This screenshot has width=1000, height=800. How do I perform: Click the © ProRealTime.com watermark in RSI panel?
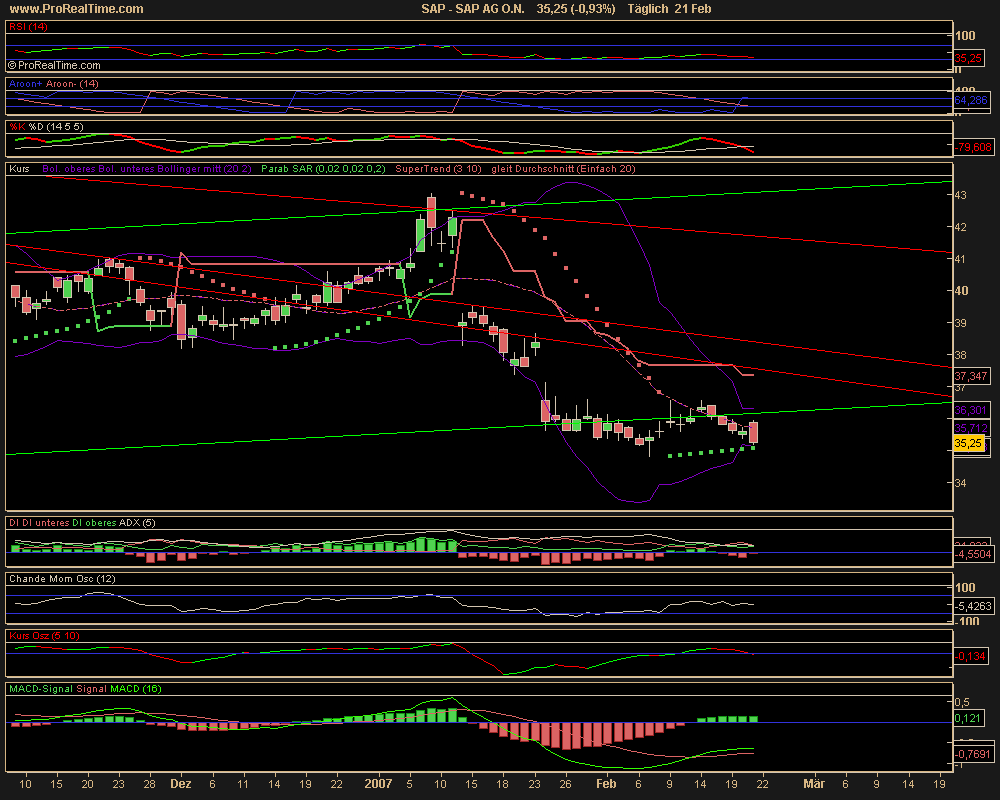coord(57,64)
